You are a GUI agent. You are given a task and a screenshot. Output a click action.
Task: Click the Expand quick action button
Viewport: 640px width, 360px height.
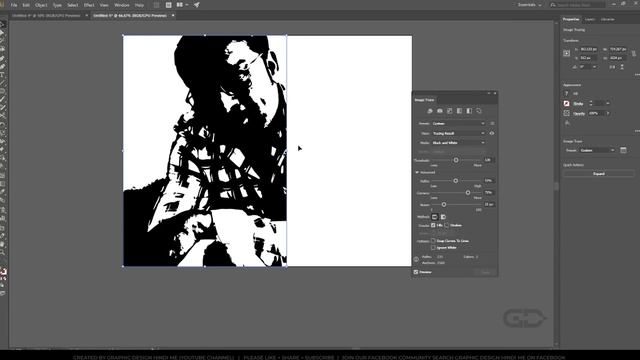[599, 173]
